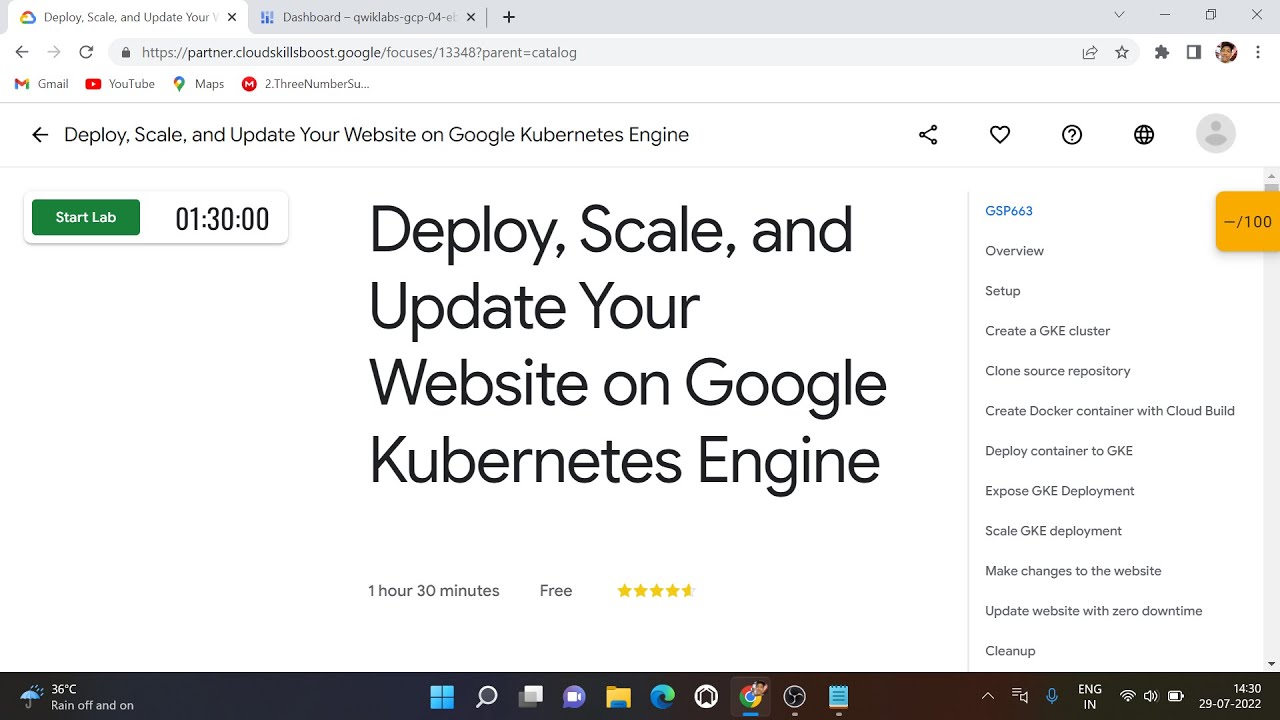Open File Explorer from taskbar
The height and width of the screenshot is (720, 1280).
pos(618,697)
